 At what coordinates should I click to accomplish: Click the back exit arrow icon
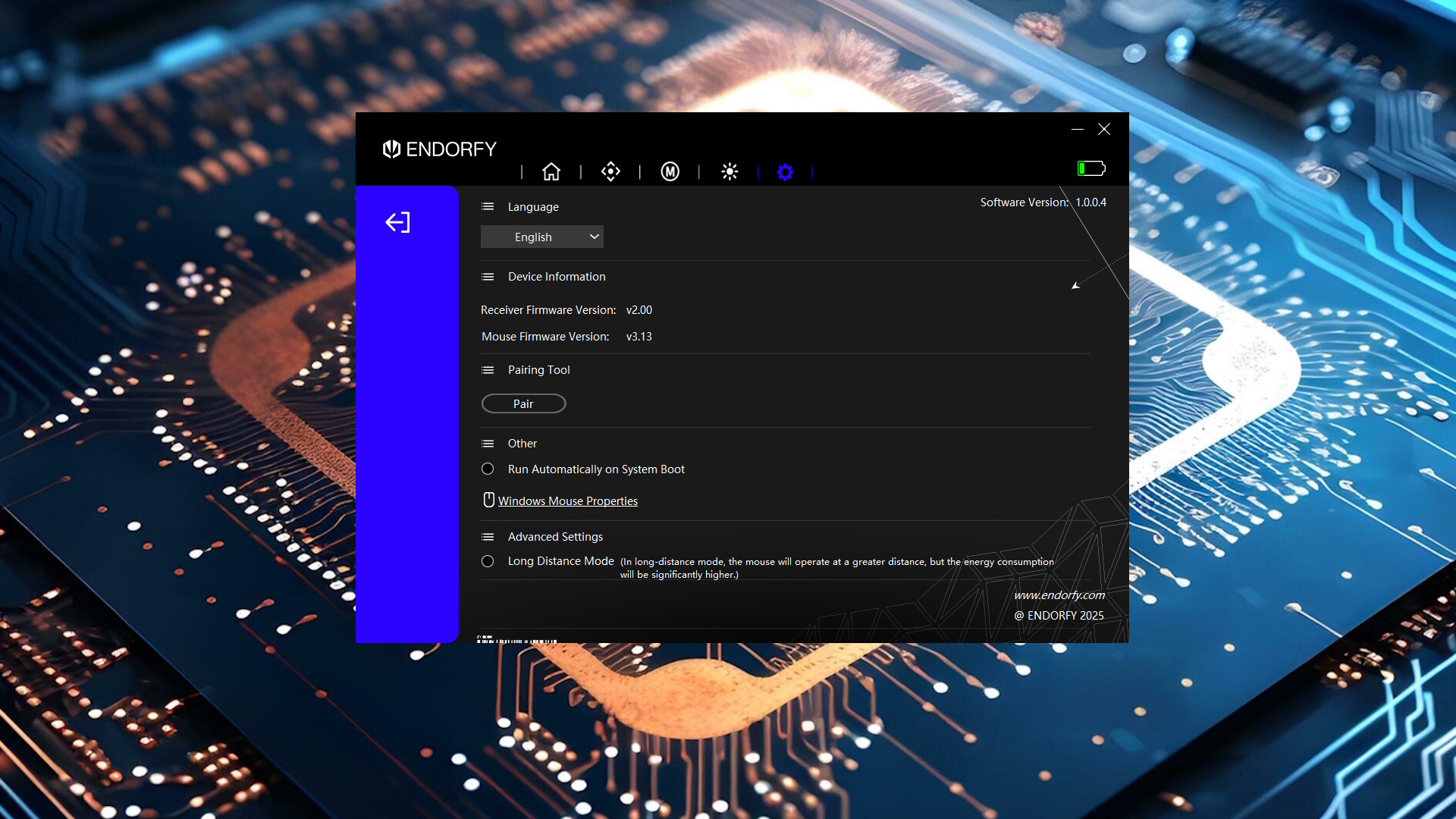point(397,222)
